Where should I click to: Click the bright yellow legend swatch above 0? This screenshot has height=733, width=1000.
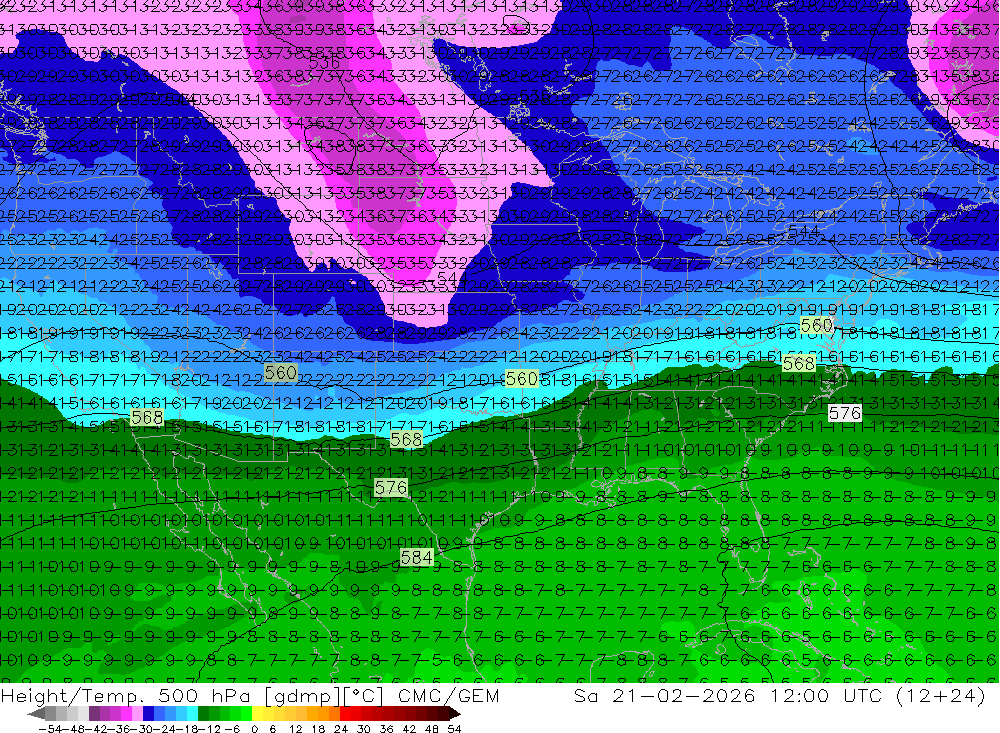pos(258,714)
